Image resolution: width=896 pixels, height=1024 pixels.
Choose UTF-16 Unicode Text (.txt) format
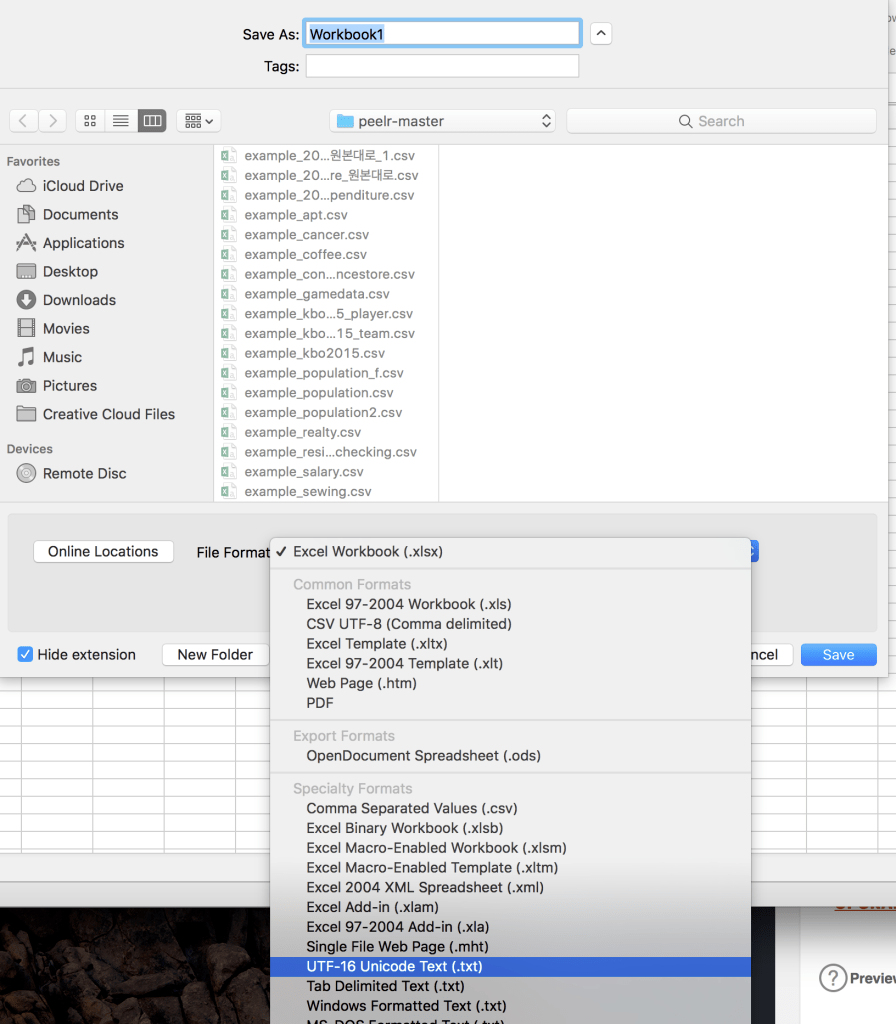pos(510,967)
